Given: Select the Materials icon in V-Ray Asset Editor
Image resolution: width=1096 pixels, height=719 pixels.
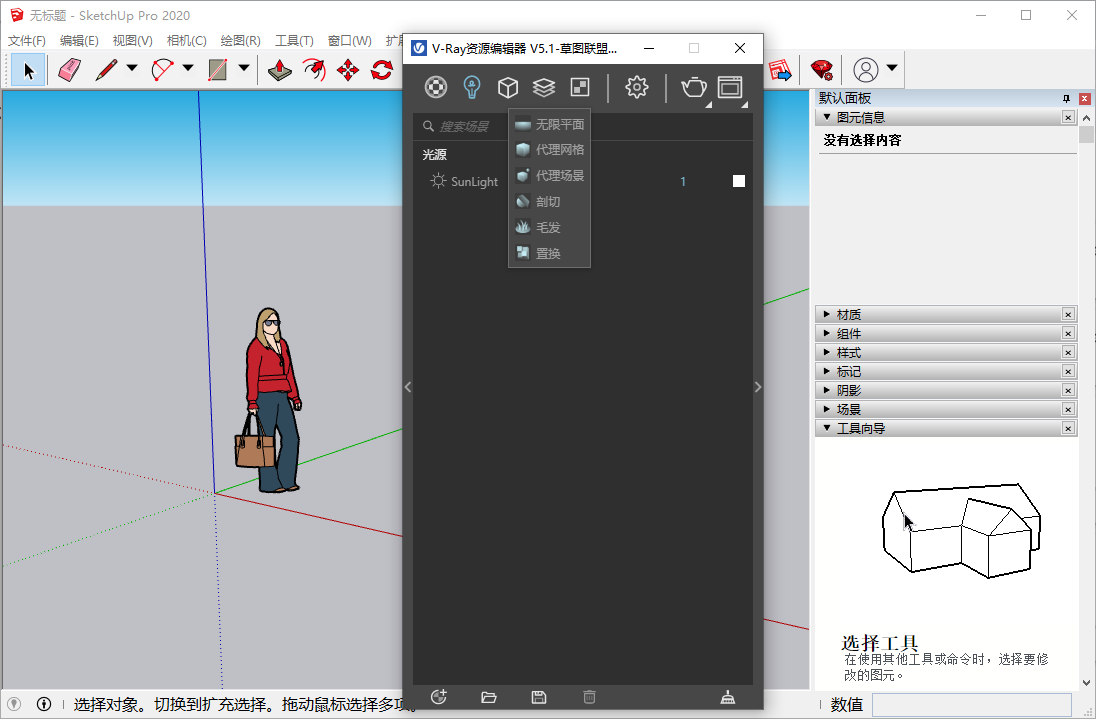Looking at the screenshot, I should coord(435,87).
